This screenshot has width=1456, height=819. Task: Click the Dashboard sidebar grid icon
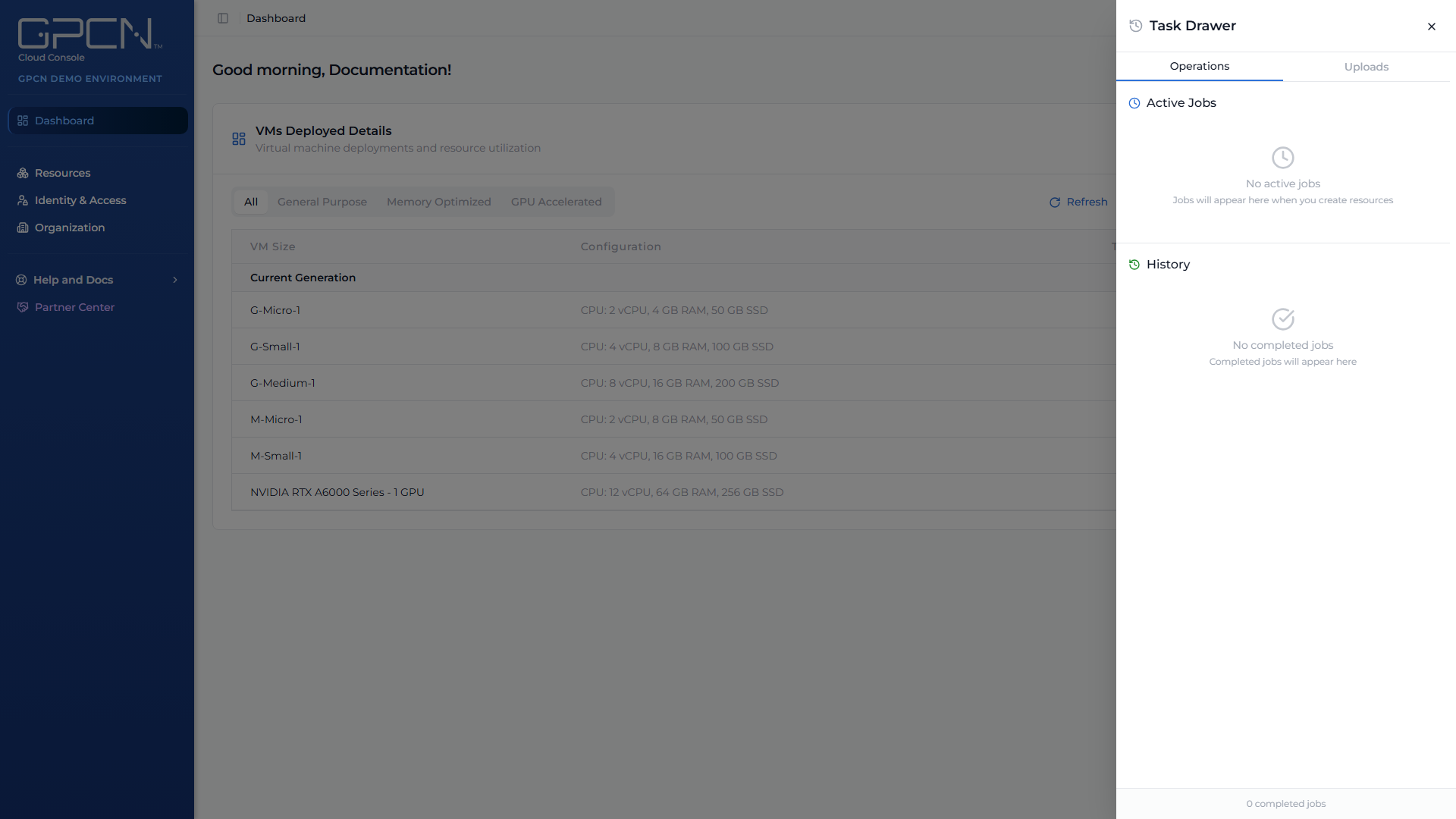click(x=23, y=121)
